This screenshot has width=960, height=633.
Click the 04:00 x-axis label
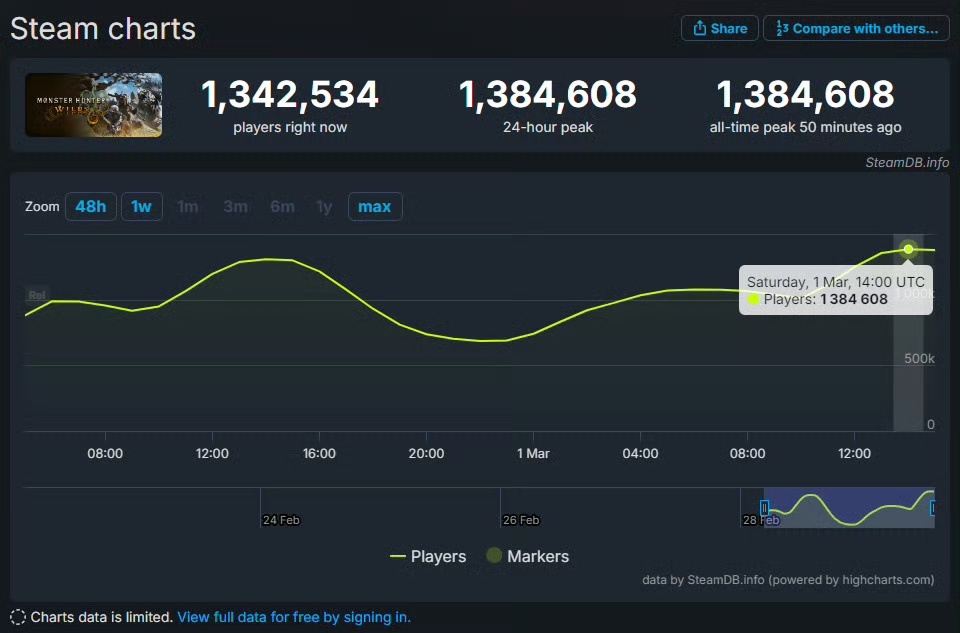point(640,454)
